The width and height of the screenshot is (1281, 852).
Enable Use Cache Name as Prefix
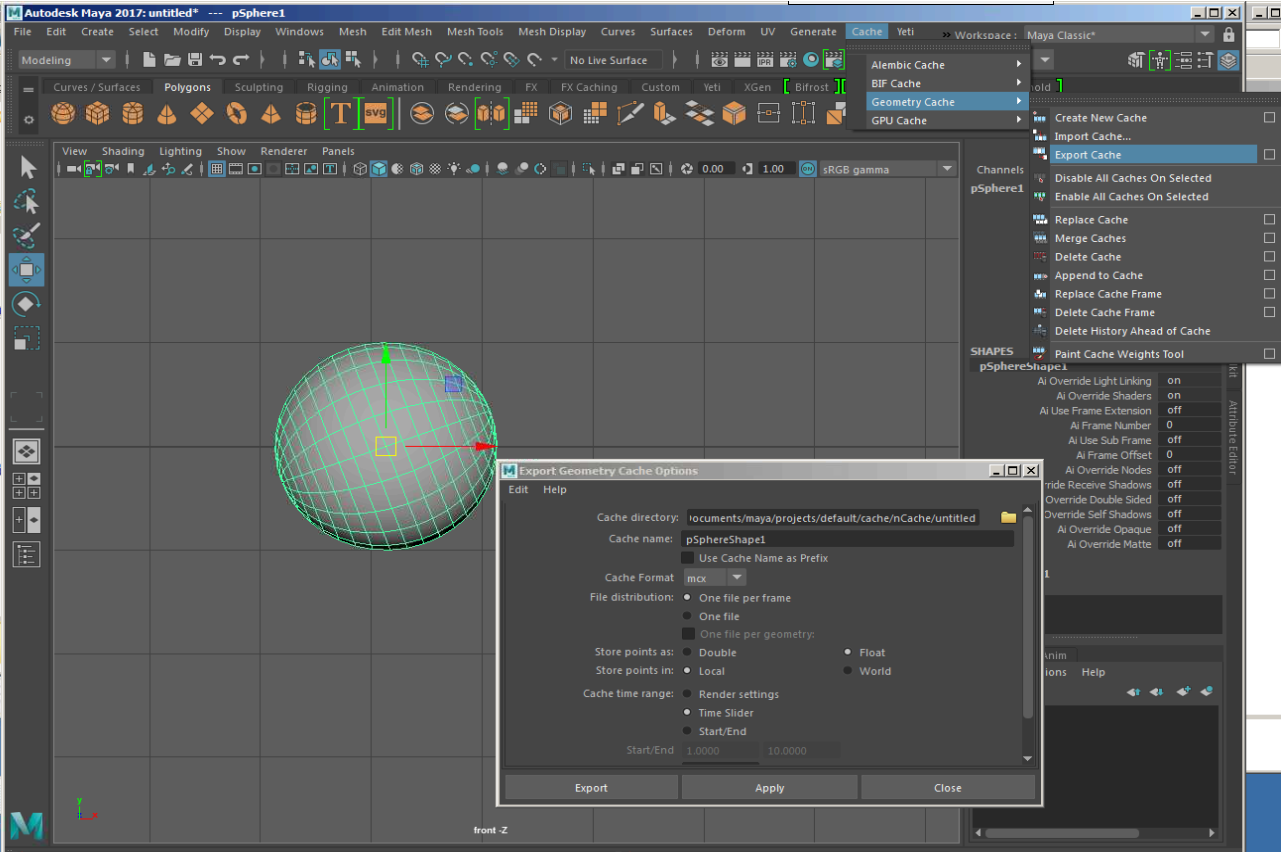click(x=688, y=558)
